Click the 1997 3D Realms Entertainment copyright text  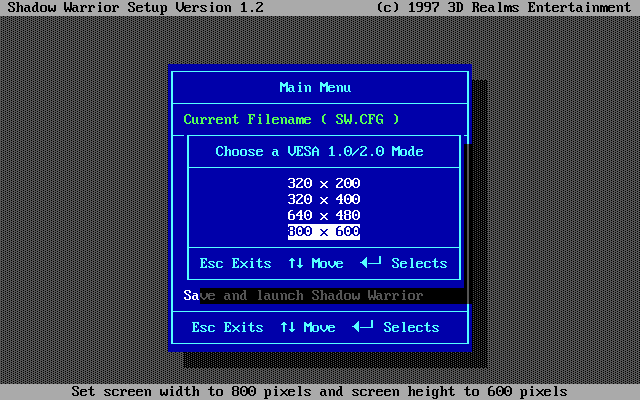pos(504,7)
